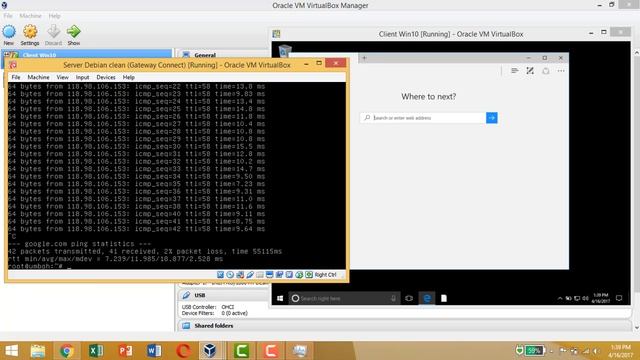Click Edge search or enter web address field
The image size is (640, 360).
[x=423, y=118]
